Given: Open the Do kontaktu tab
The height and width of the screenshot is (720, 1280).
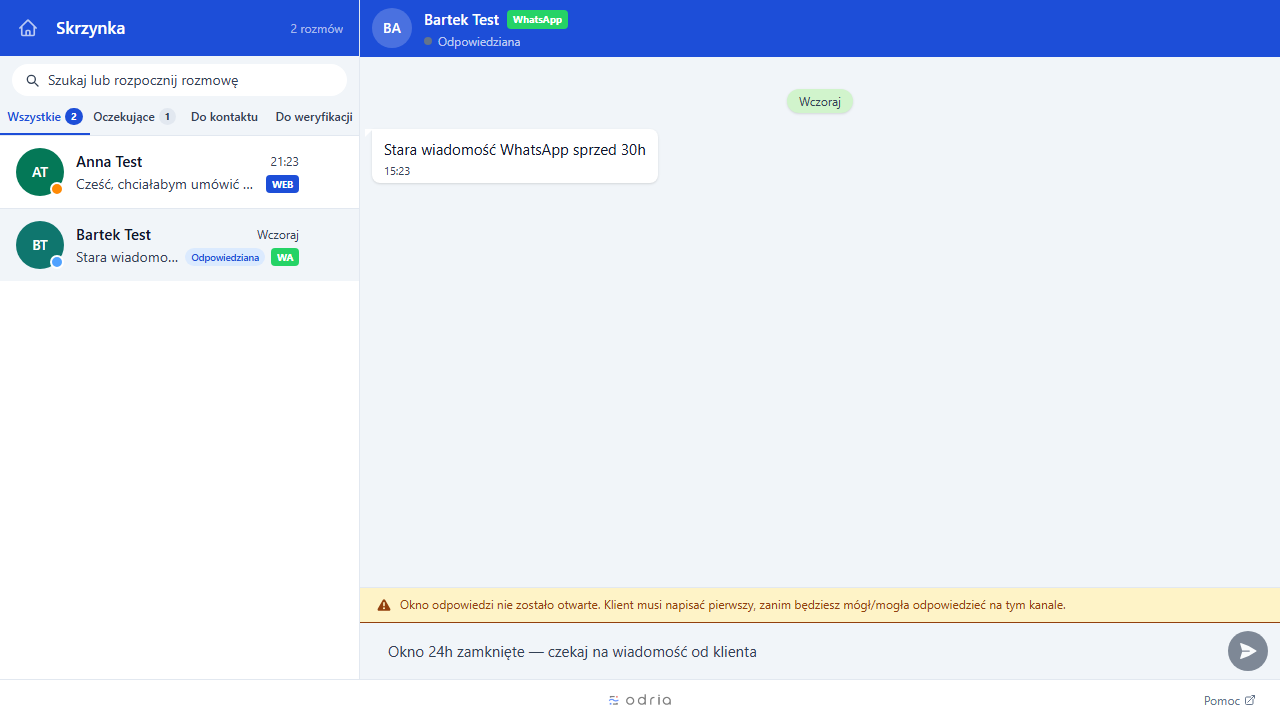Looking at the screenshot, I should 224,117.
